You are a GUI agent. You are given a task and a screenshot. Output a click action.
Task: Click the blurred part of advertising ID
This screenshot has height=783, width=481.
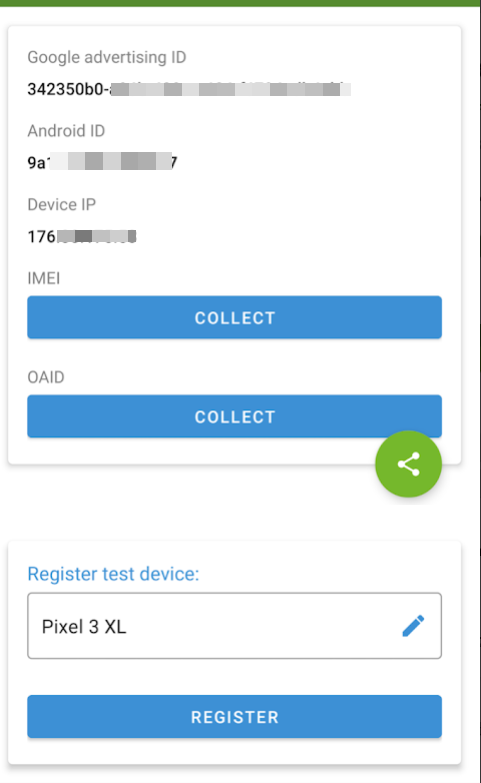(x=230, y=89)
